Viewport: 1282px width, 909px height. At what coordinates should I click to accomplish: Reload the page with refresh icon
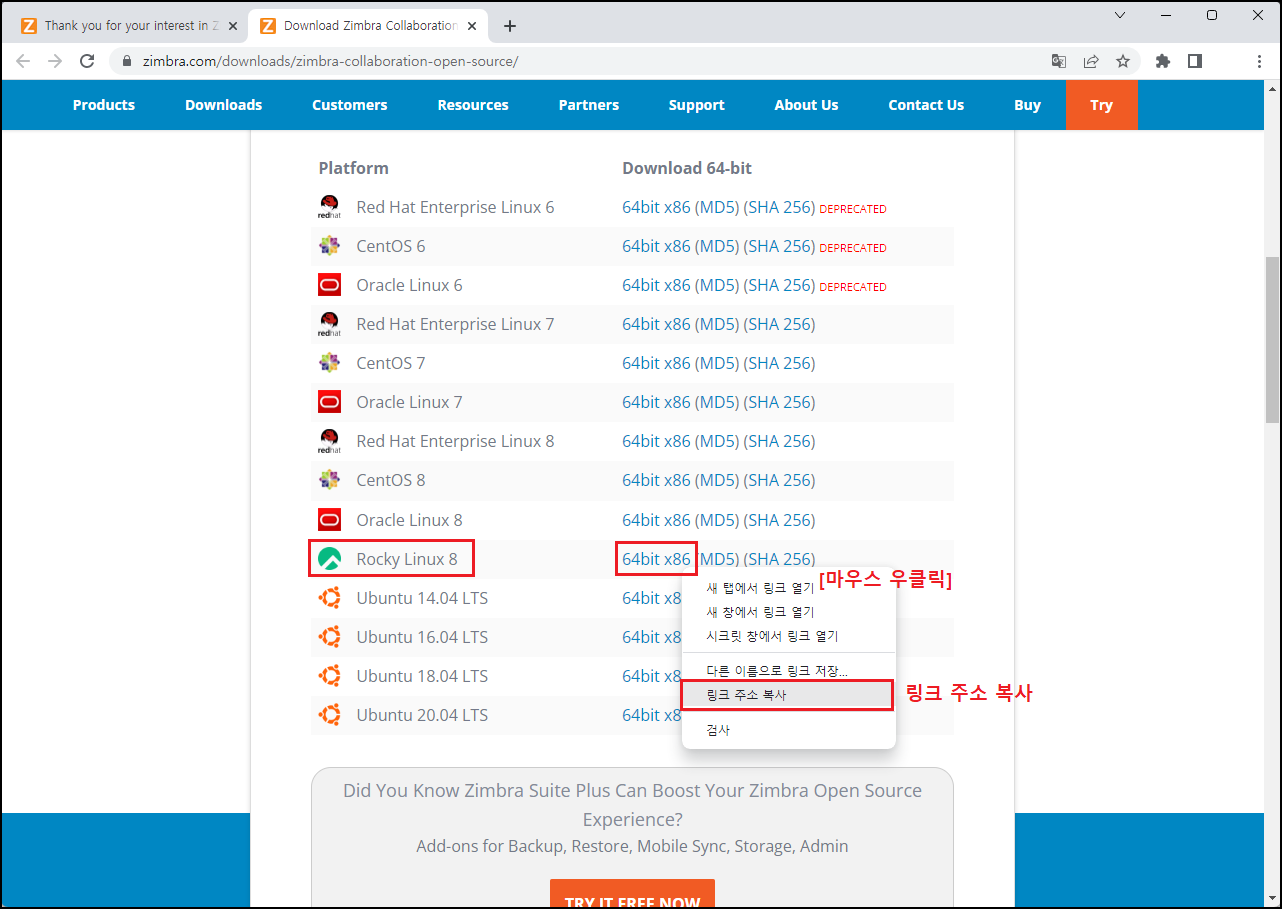(87, 61)
